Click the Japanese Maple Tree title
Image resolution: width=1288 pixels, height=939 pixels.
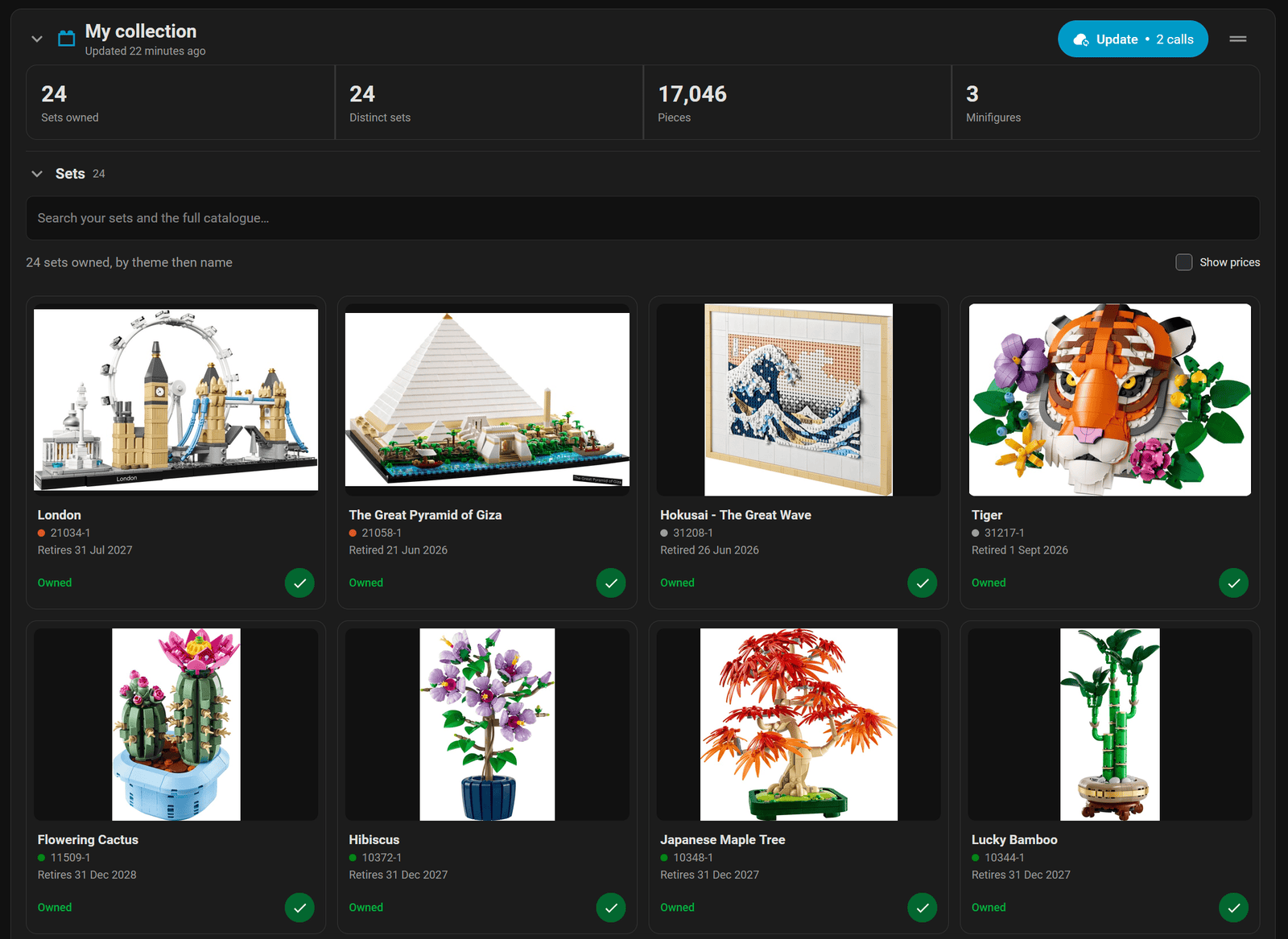723,840
